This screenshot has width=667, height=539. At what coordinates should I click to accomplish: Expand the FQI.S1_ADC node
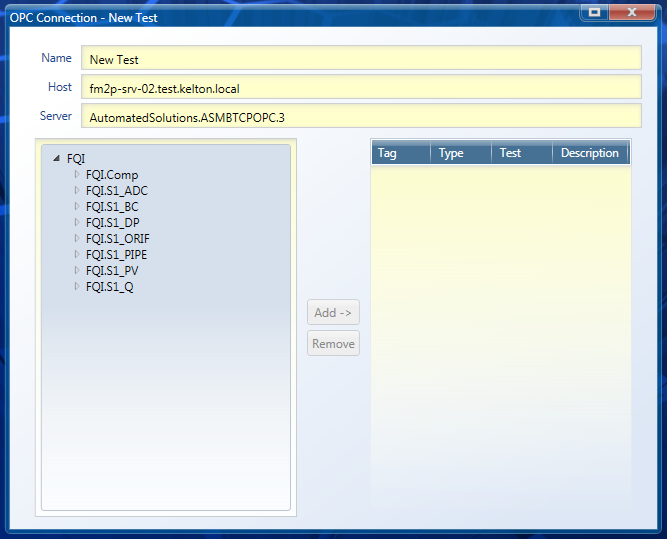click(77, 190)
